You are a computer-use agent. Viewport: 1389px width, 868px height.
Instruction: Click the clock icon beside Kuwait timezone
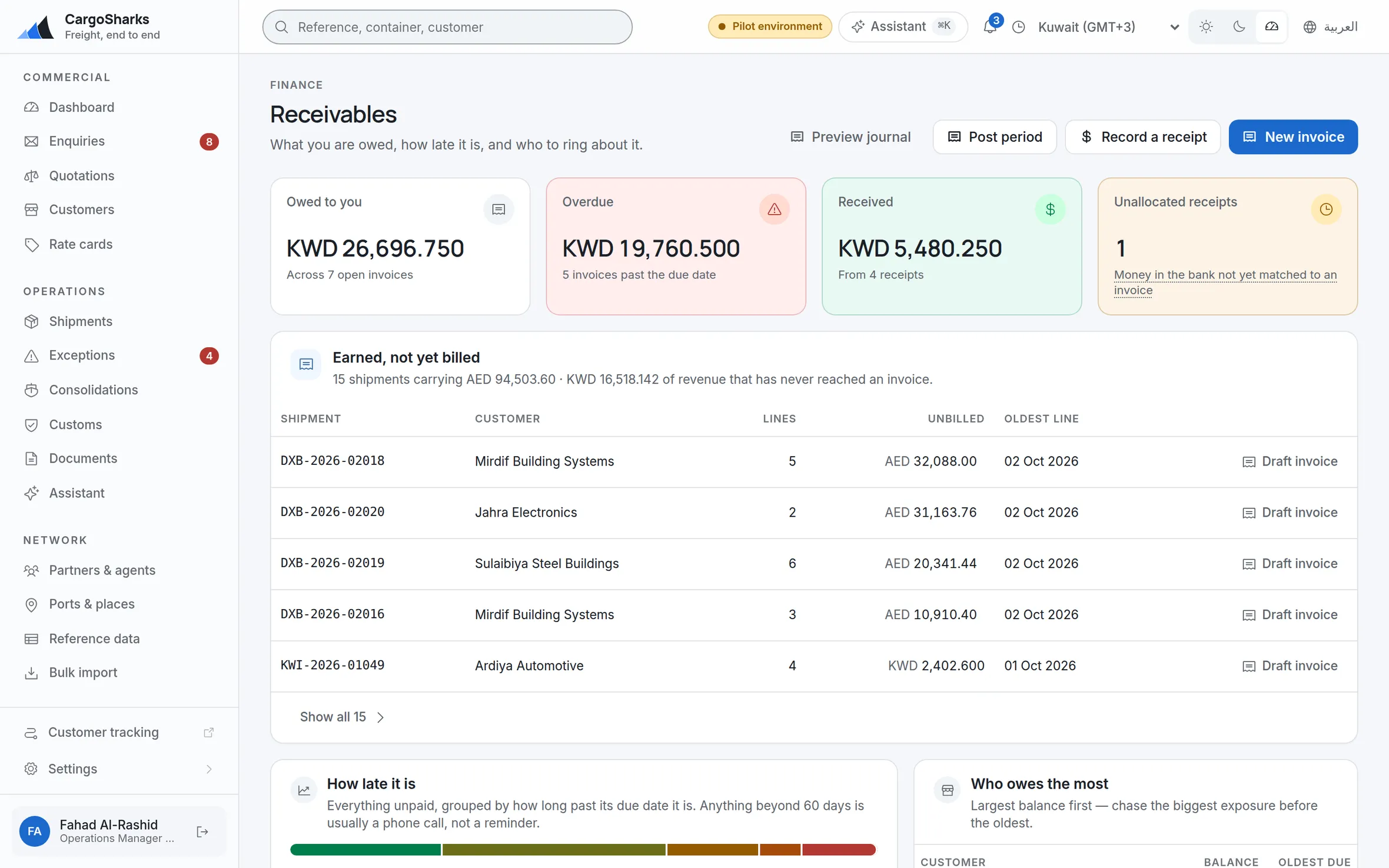[1019, 27]
